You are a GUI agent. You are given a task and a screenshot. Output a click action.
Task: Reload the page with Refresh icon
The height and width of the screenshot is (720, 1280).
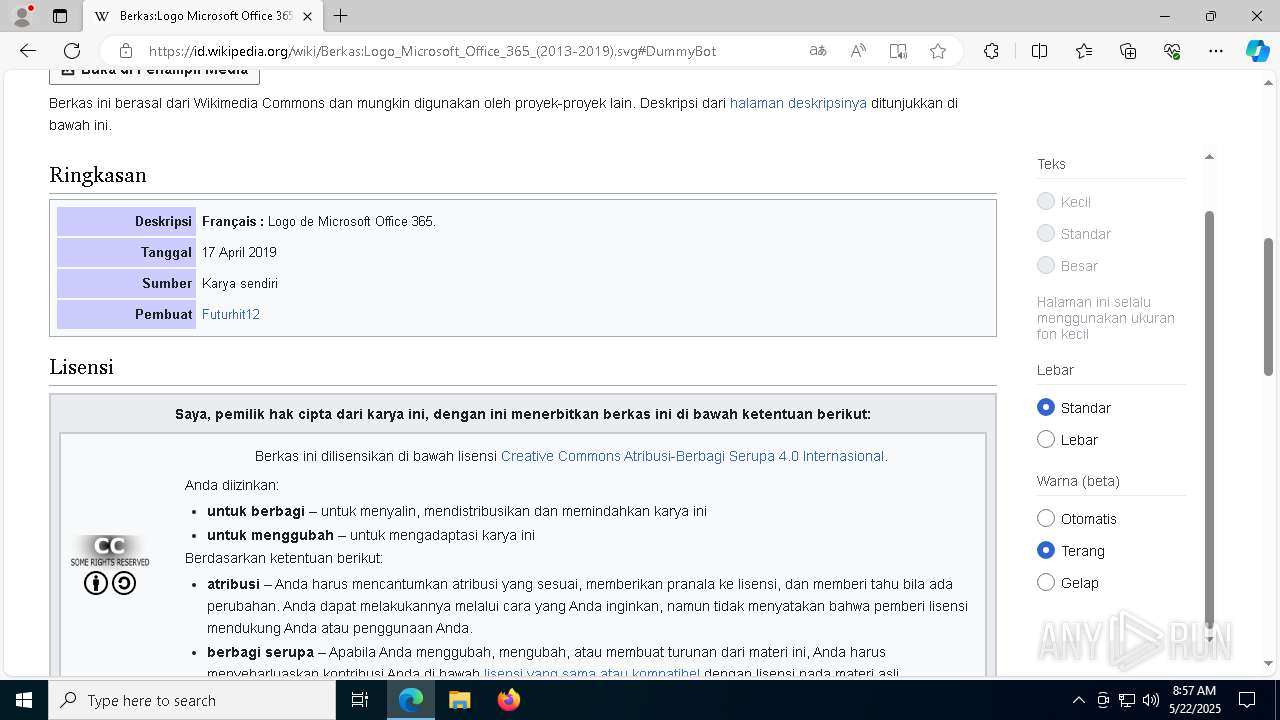(72, 51)
